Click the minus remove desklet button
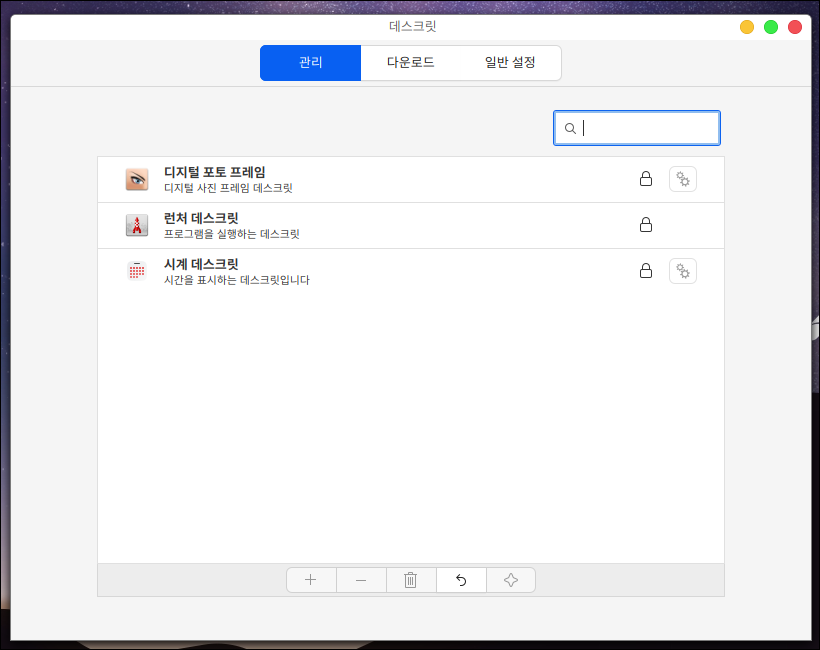This screenshot has width=820, height=650. [x=361, y=580]
